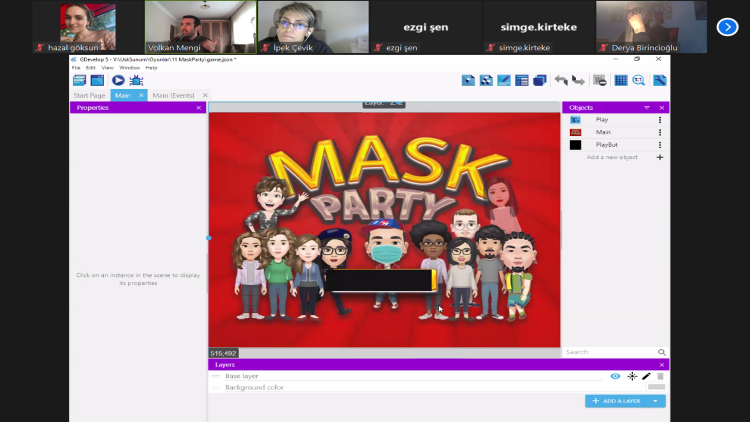
Task: Click the Background color swatch
Action: 656,387
